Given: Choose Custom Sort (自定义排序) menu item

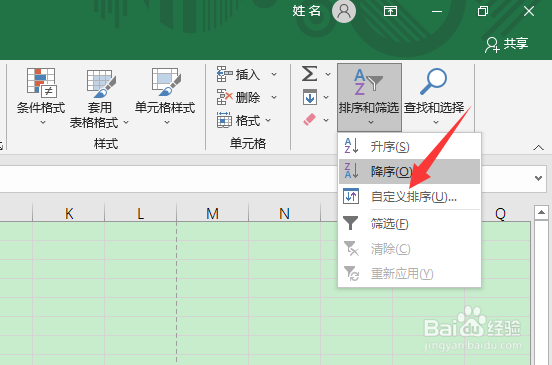Looking at the screenshot, I should pos(409,196).
